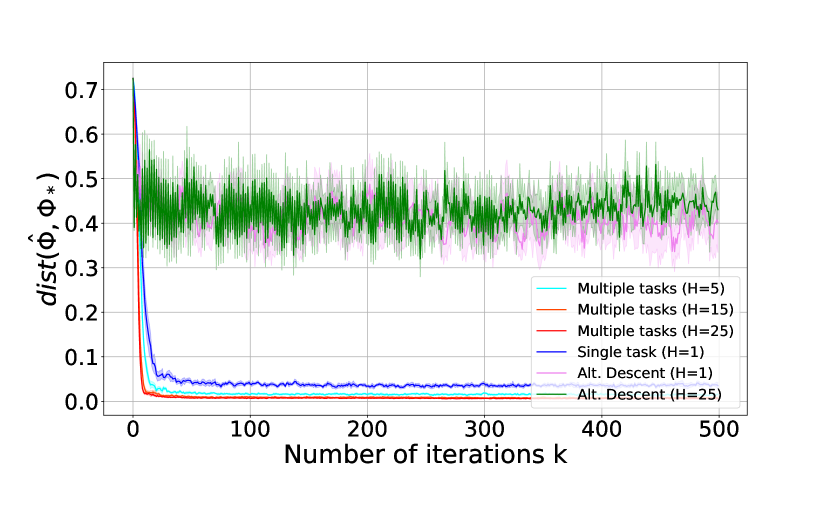This screenshot has height=519, width=830.
Task: Click the x-axis label 'Number of iterations k'
Action: 425,455
